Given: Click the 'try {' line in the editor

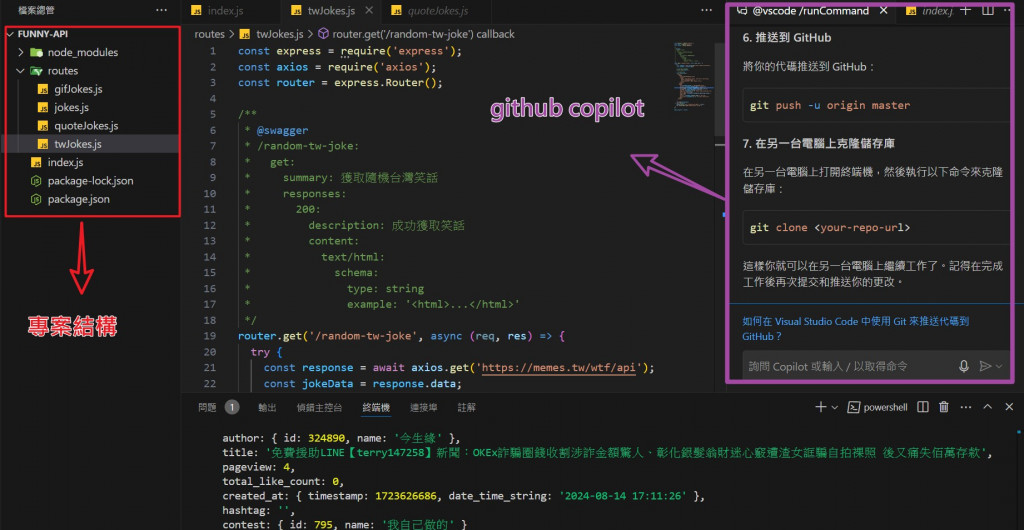Looking at the screenshot, I should 266,352.
